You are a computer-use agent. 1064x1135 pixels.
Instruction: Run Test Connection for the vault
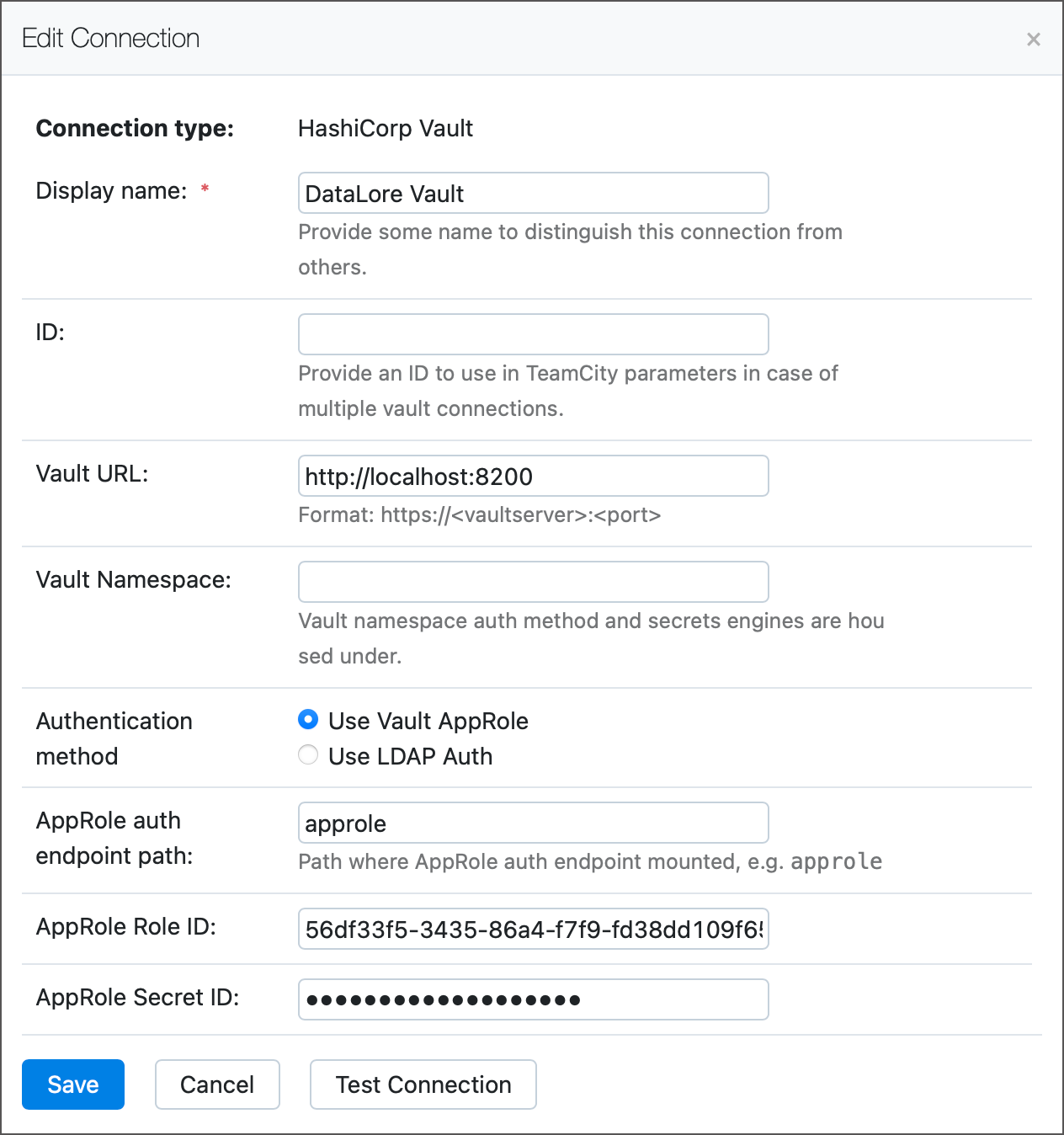tap(423, 1084)
